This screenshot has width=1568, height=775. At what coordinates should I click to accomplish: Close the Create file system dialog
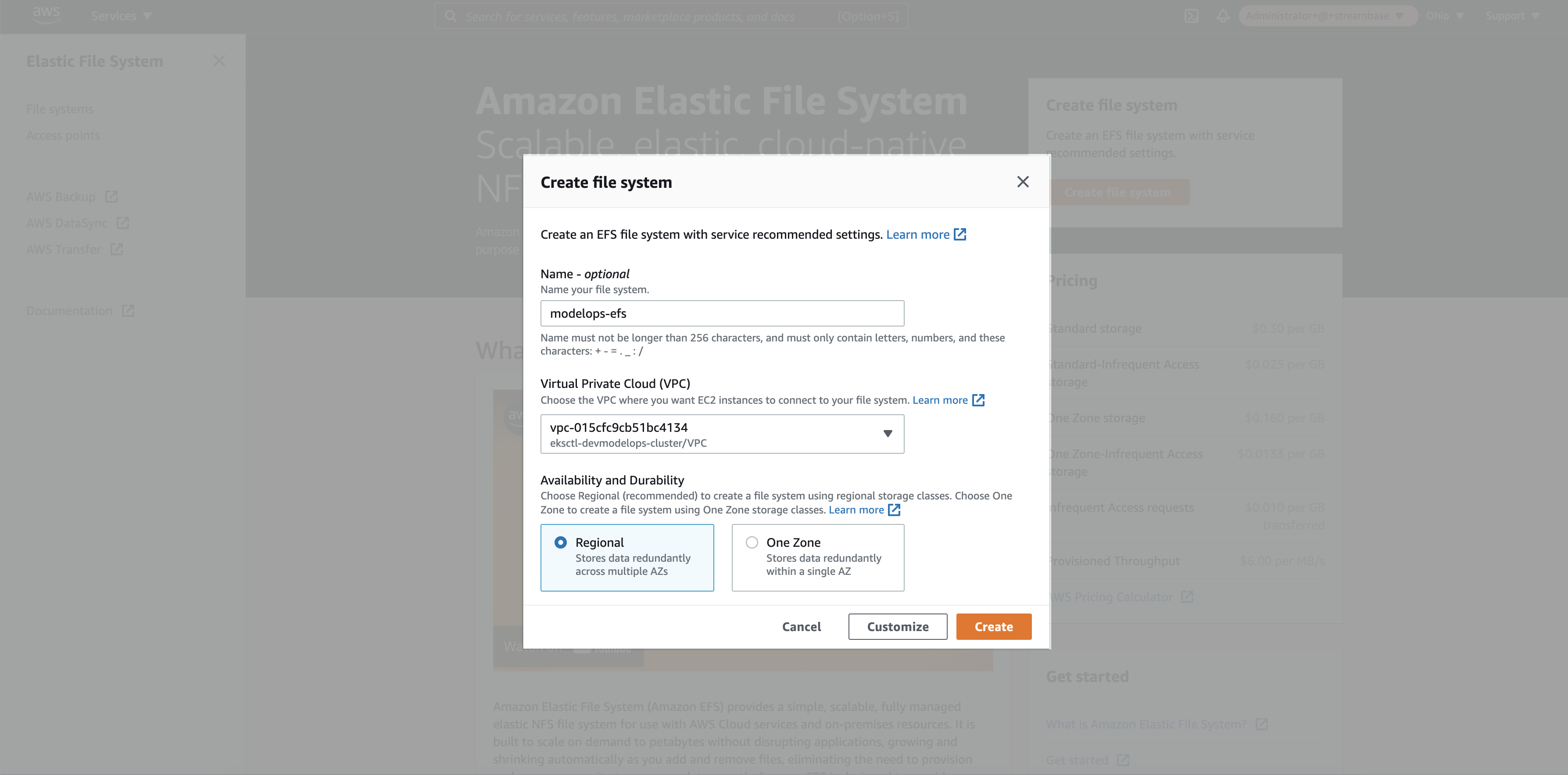click(x=1023, y=181)
